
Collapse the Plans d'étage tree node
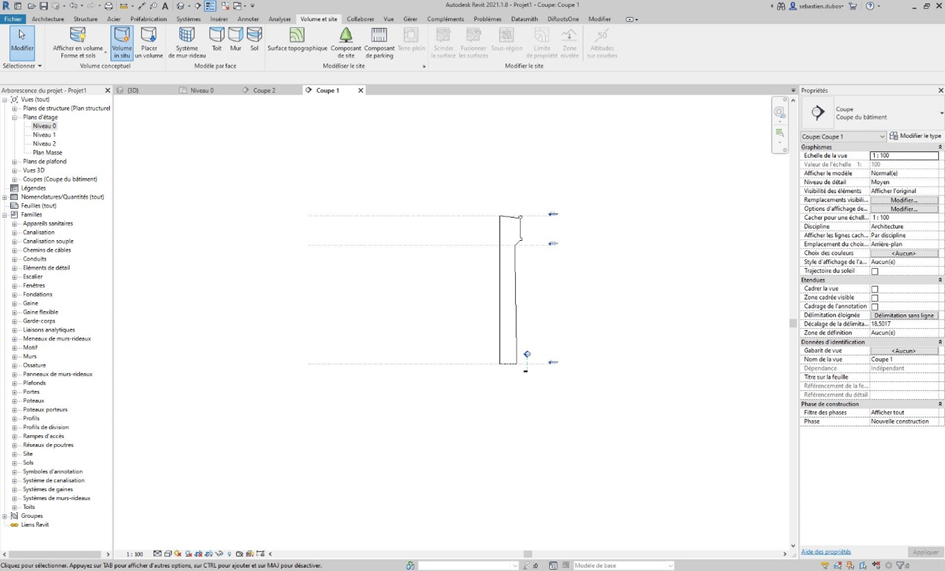[x=15, y=117]
